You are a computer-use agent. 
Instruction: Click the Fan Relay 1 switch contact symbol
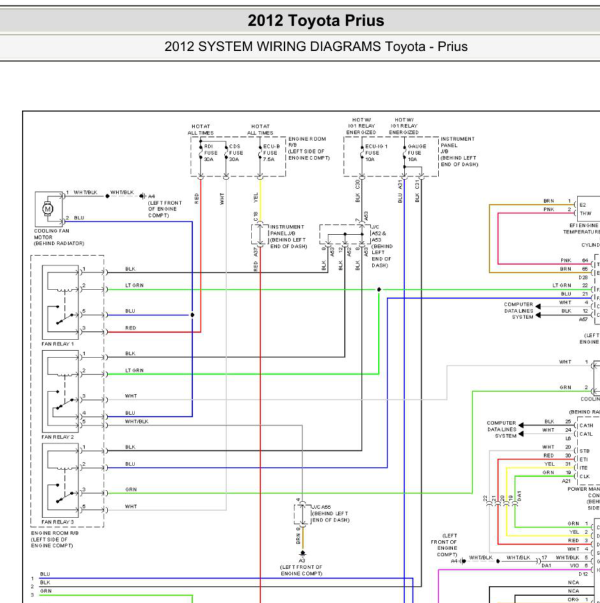64,316
